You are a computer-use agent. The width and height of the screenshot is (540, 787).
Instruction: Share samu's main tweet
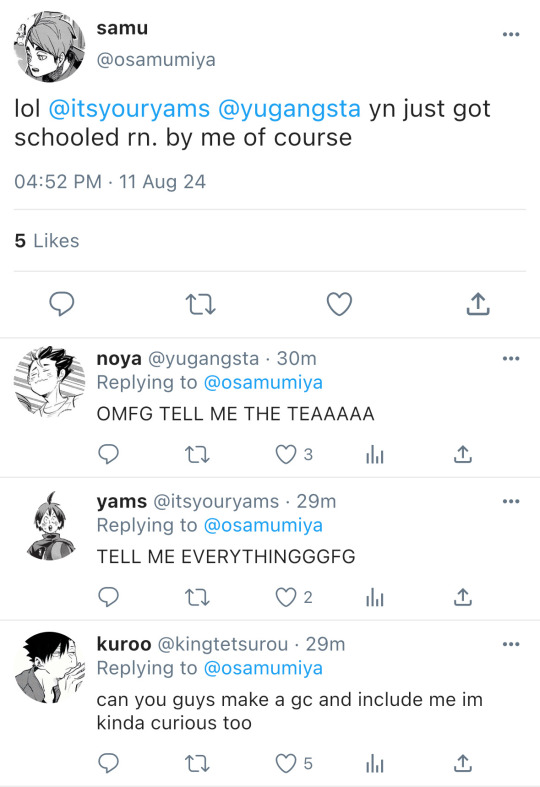478,304
